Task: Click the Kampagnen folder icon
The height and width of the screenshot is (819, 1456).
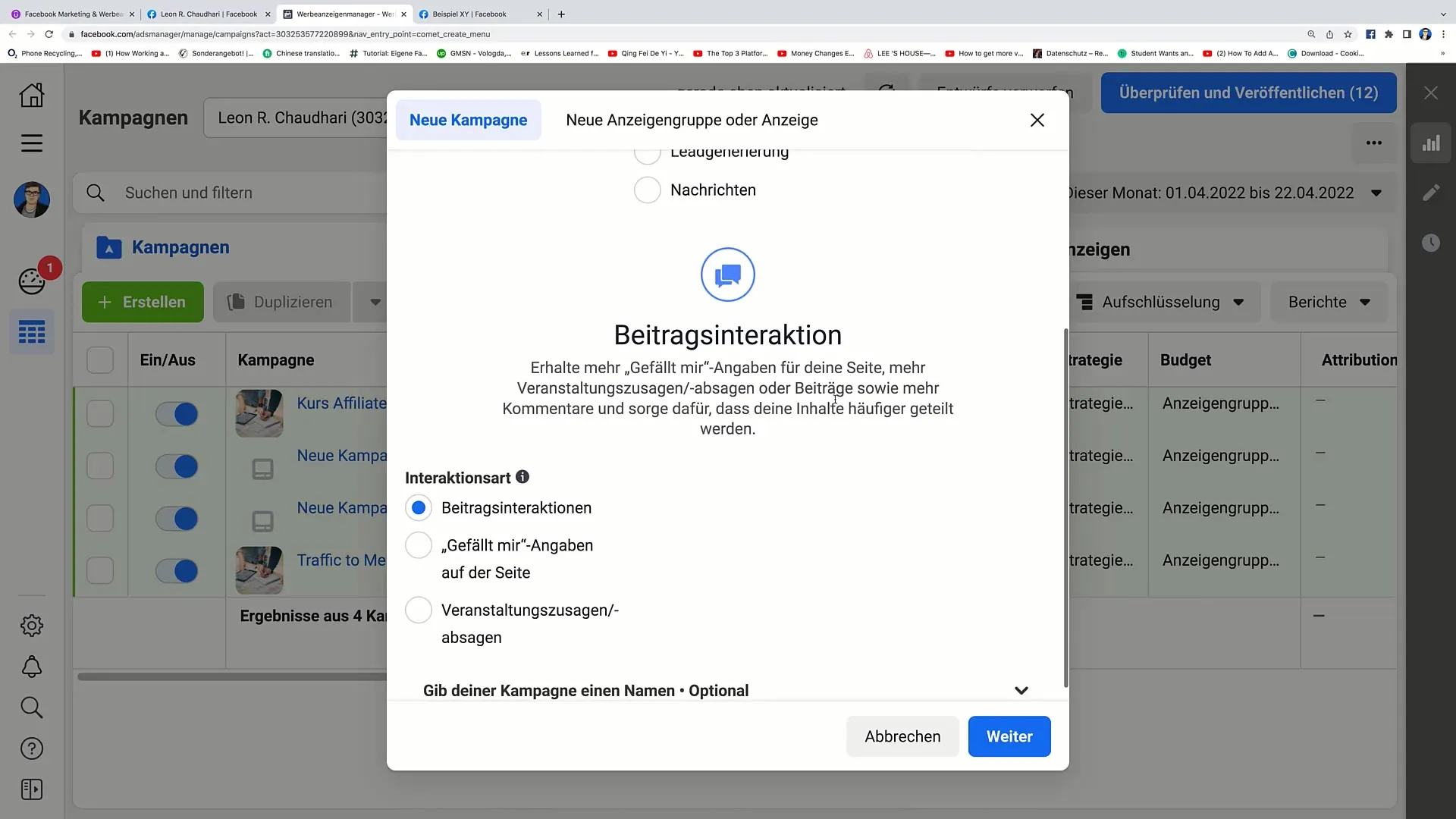Action: click(109, 247)
